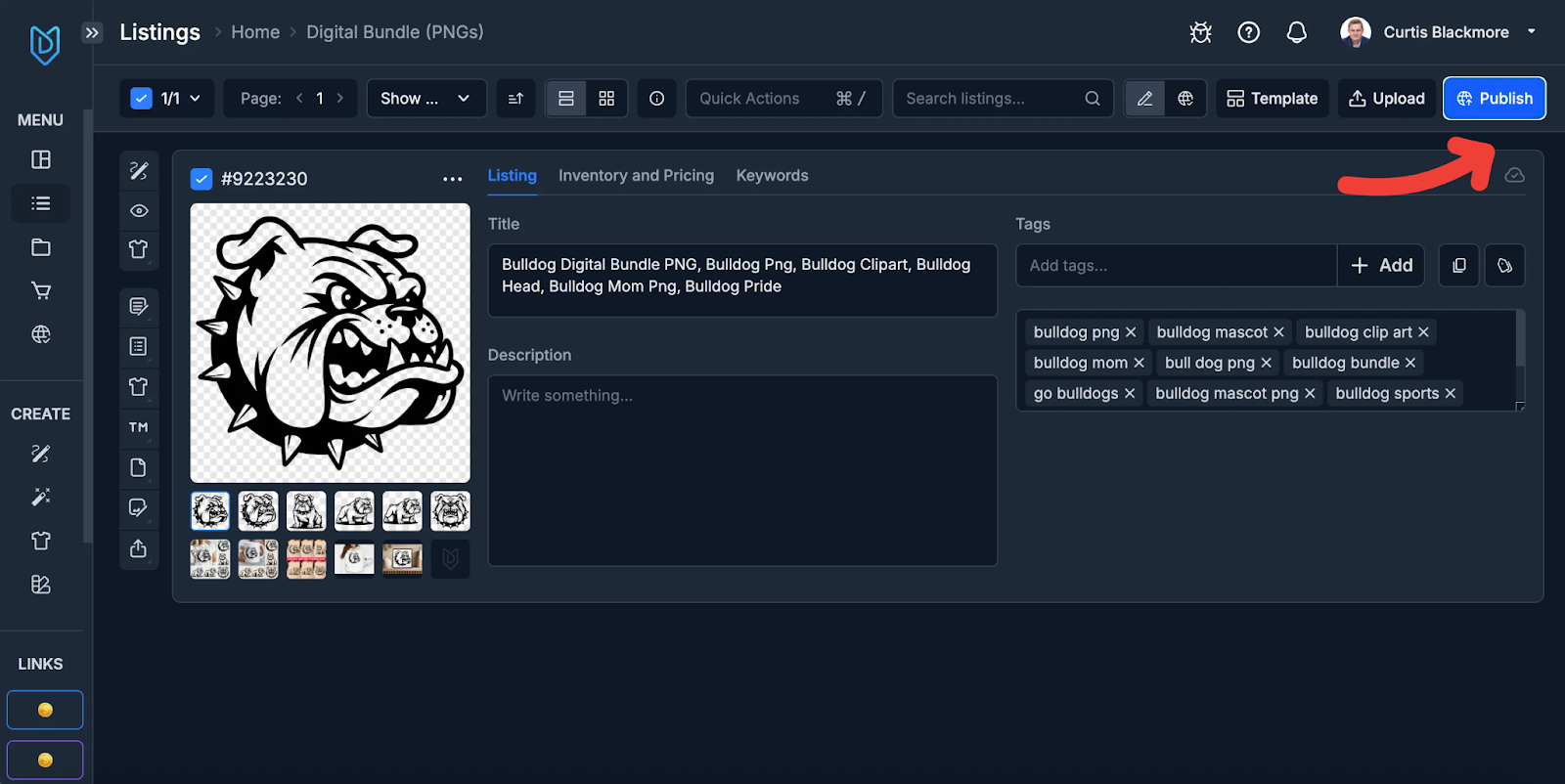
Task: Remove the 'bulldog mascot' tag
Action: coord(1278,332)
